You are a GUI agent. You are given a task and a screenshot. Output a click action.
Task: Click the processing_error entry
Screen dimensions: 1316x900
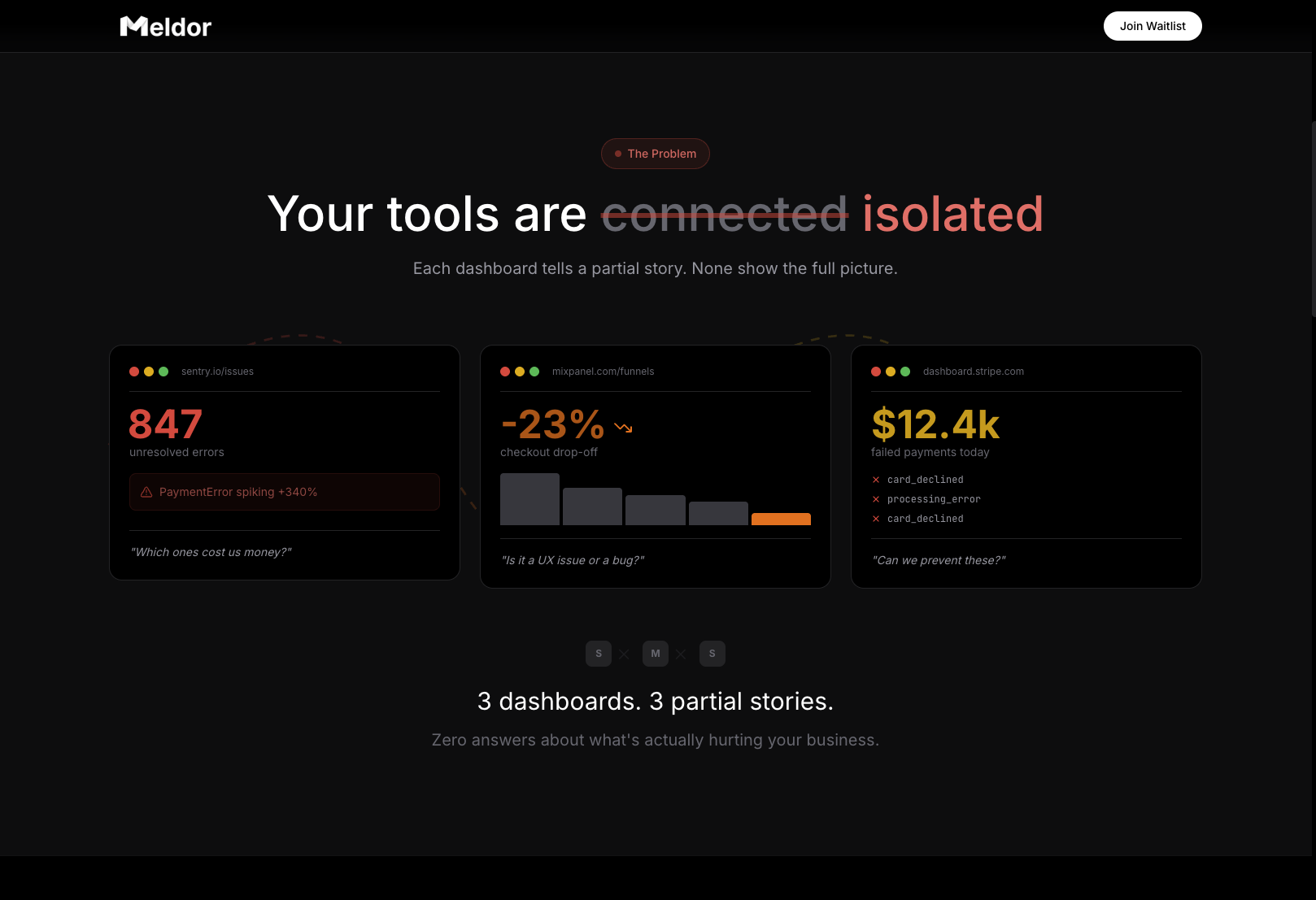[x=934, y=499]
